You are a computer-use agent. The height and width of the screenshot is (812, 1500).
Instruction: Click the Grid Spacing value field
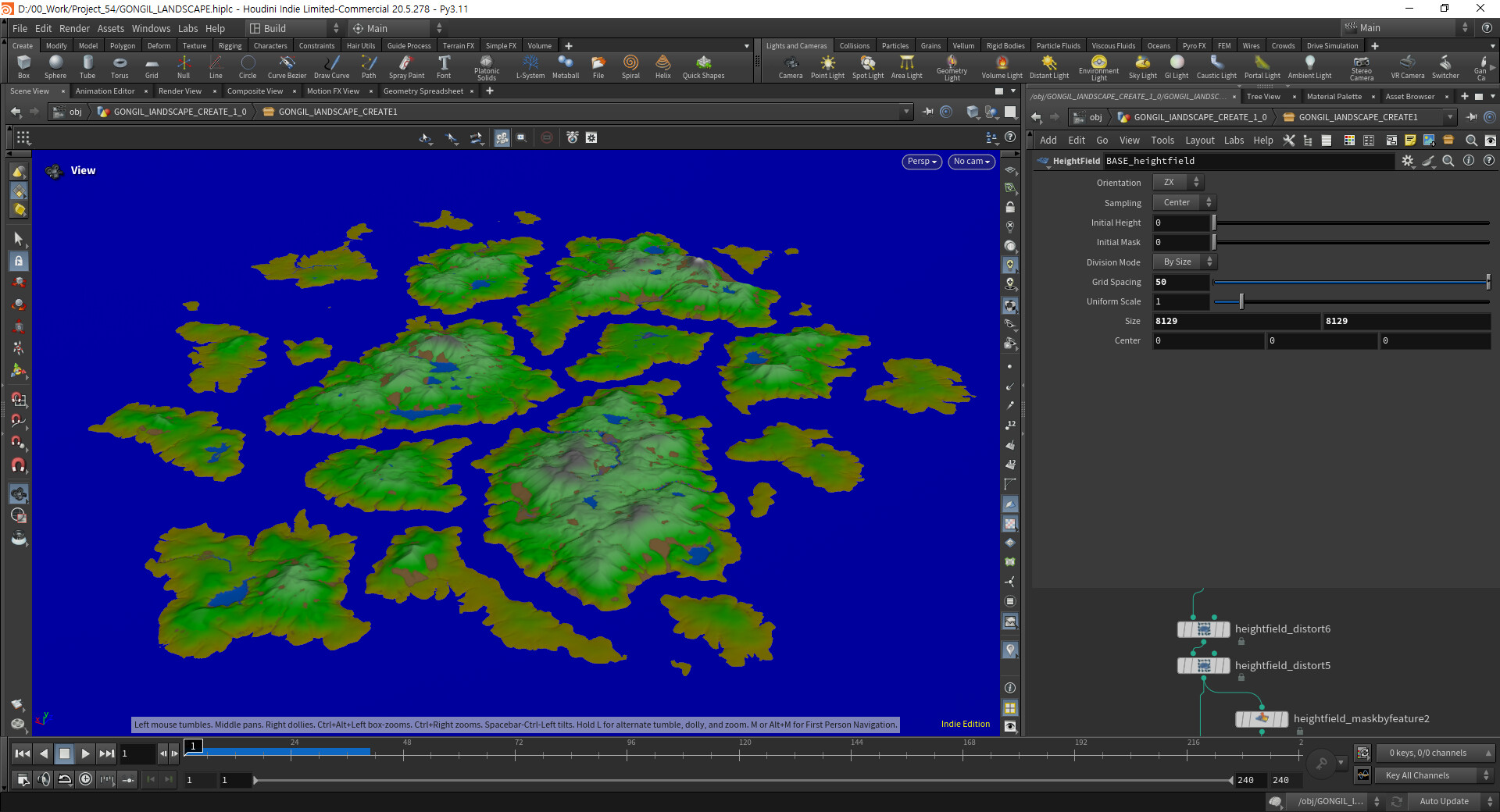click(x=1180, y=282)
